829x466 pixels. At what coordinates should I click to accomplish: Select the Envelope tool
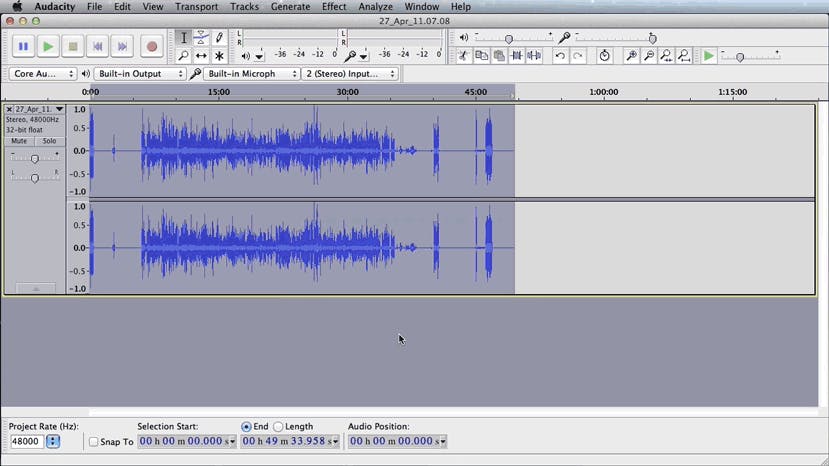pyautogui.click(x=201, y=38)
